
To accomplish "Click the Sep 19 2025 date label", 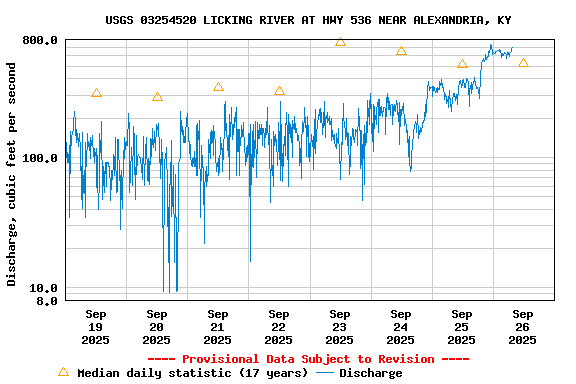I will [96, 327].
